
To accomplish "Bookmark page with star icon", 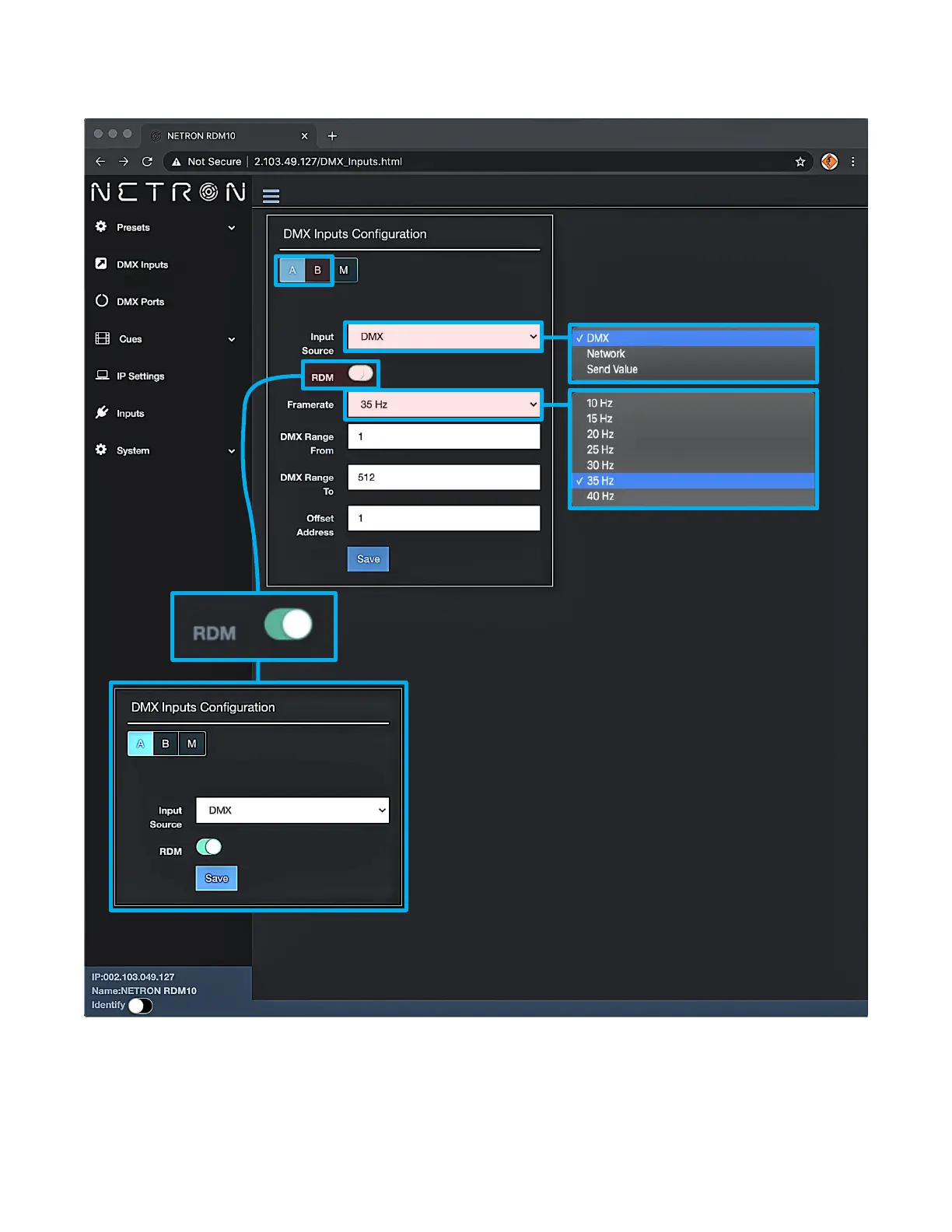I will tap(800, 162).
